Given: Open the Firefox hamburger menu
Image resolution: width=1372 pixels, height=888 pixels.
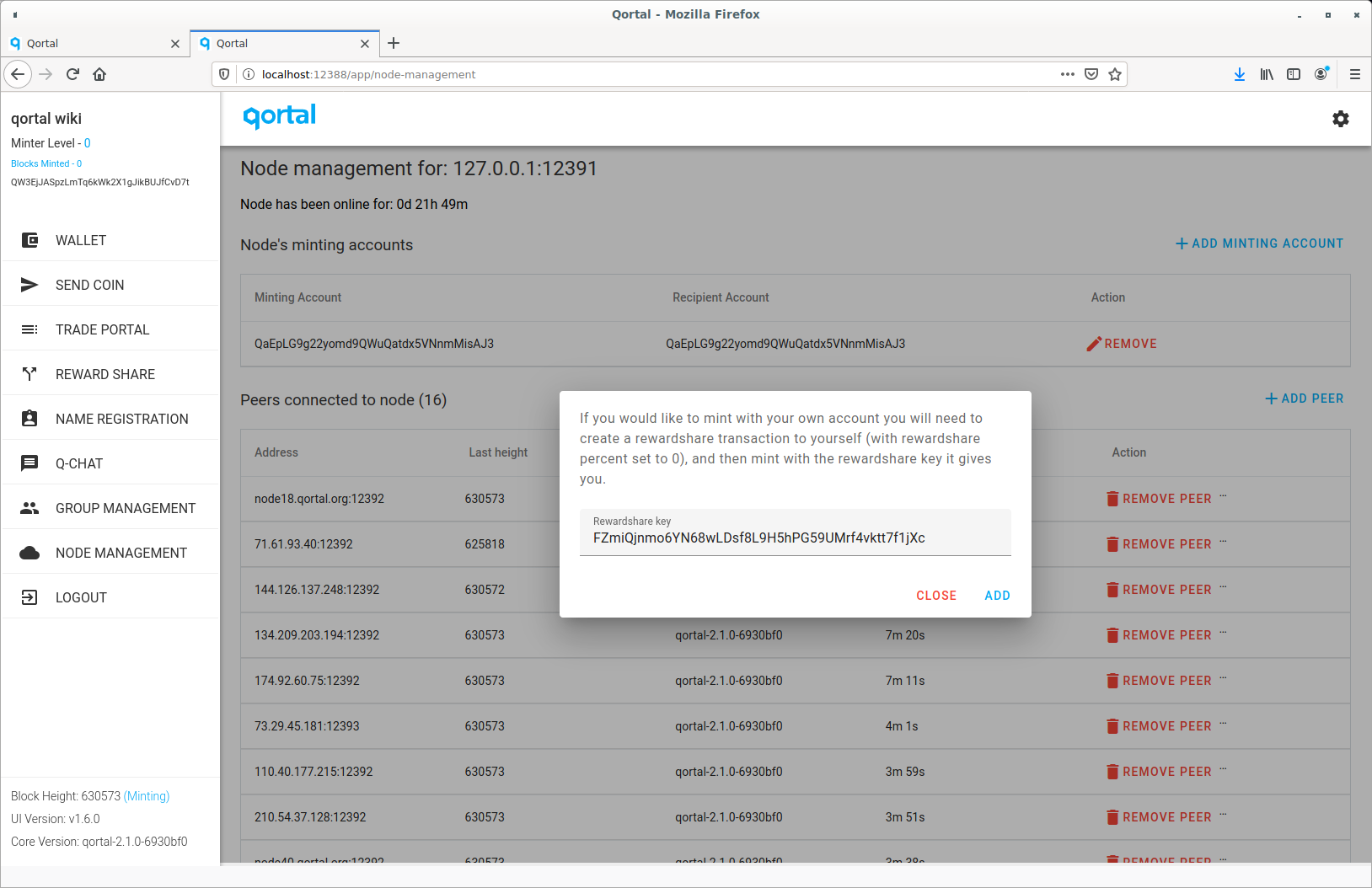Looking at the screenshot, I should pyautogui.click(x=1355, y=74).
